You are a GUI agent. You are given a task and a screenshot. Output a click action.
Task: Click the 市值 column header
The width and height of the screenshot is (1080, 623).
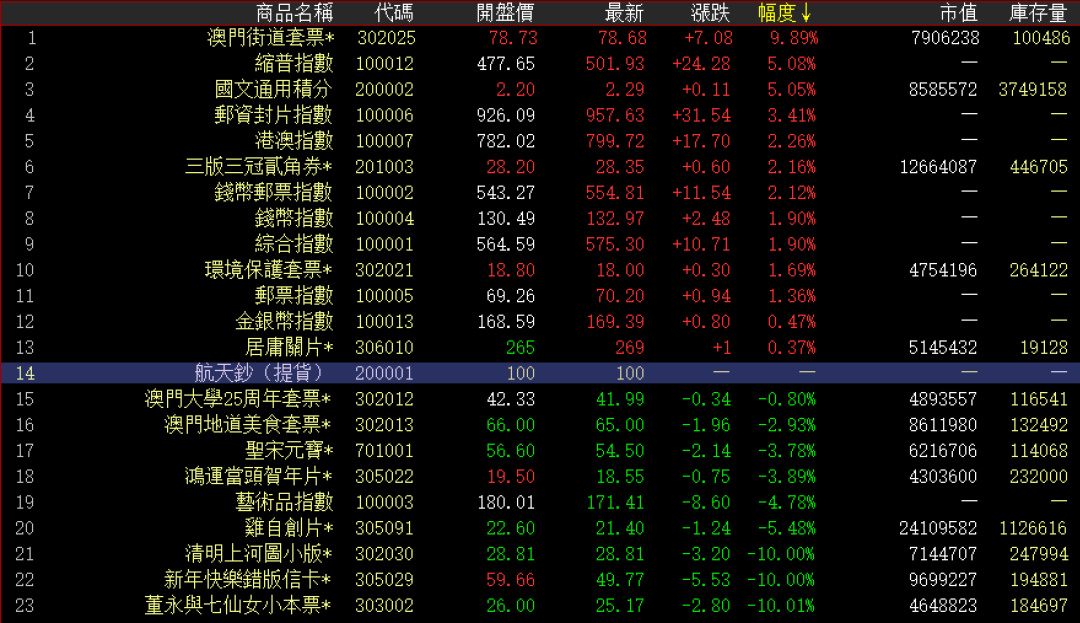[958, 12]
